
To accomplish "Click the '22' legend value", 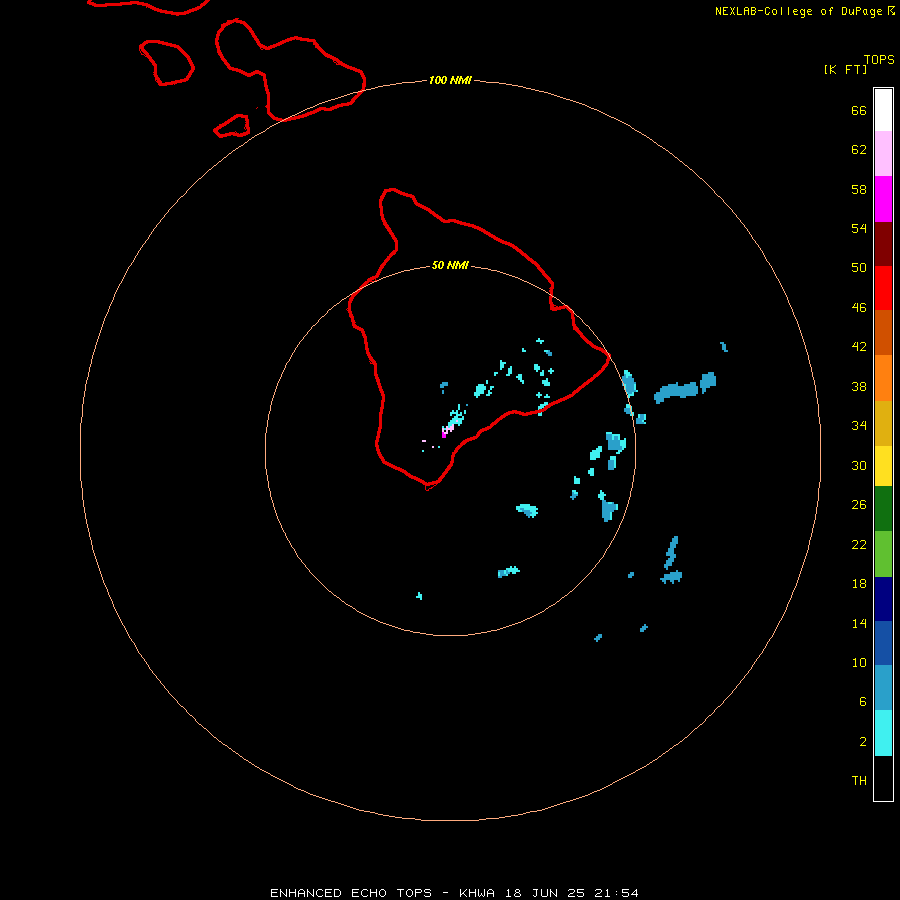I will click(859, 545).
